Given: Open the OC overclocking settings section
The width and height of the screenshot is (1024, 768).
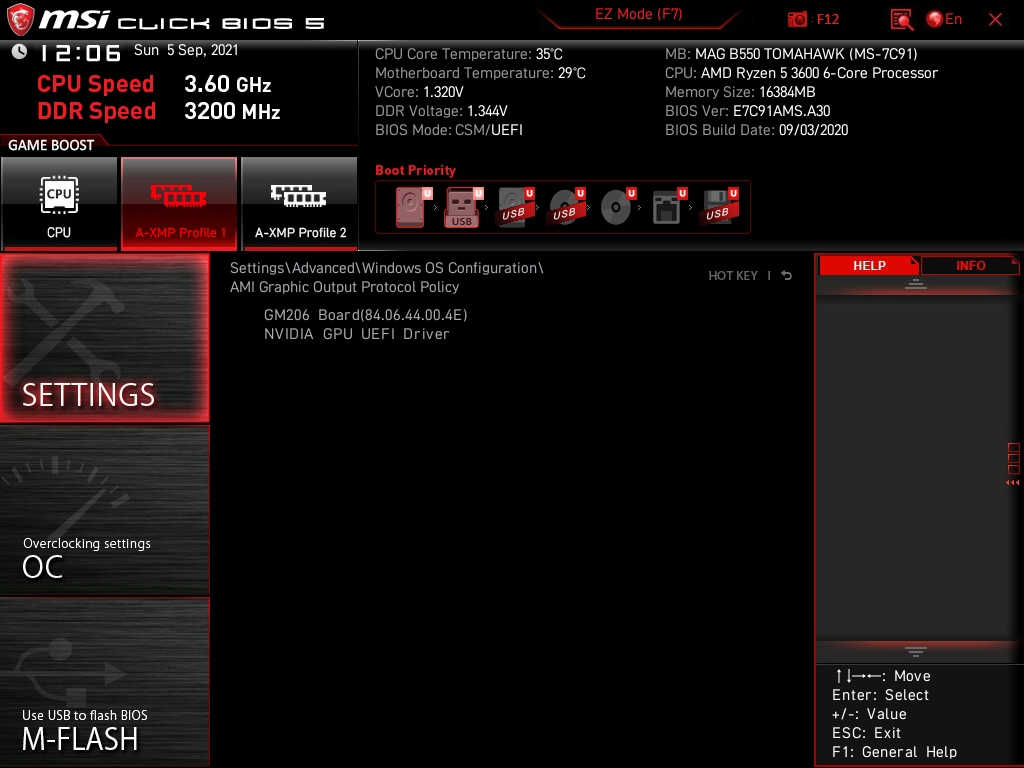Looking at the screenshot, I should 104,510.
